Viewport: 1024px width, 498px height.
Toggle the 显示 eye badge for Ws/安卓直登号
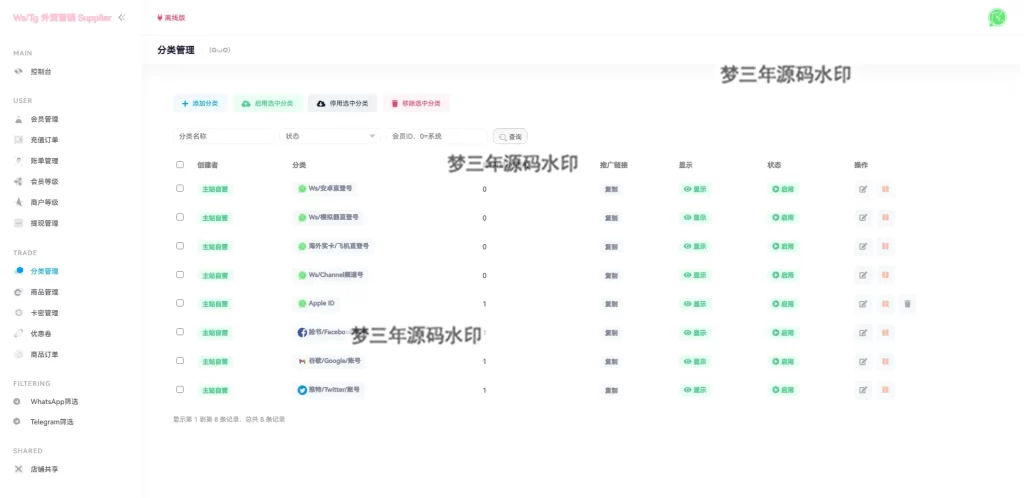[x=695, y=189]
